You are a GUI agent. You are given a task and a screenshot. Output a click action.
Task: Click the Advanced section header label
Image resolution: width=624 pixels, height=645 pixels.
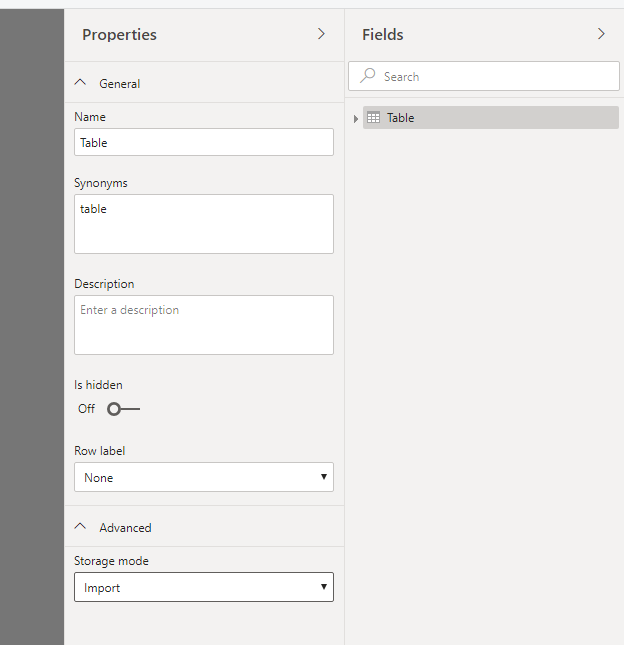[125, 528]
